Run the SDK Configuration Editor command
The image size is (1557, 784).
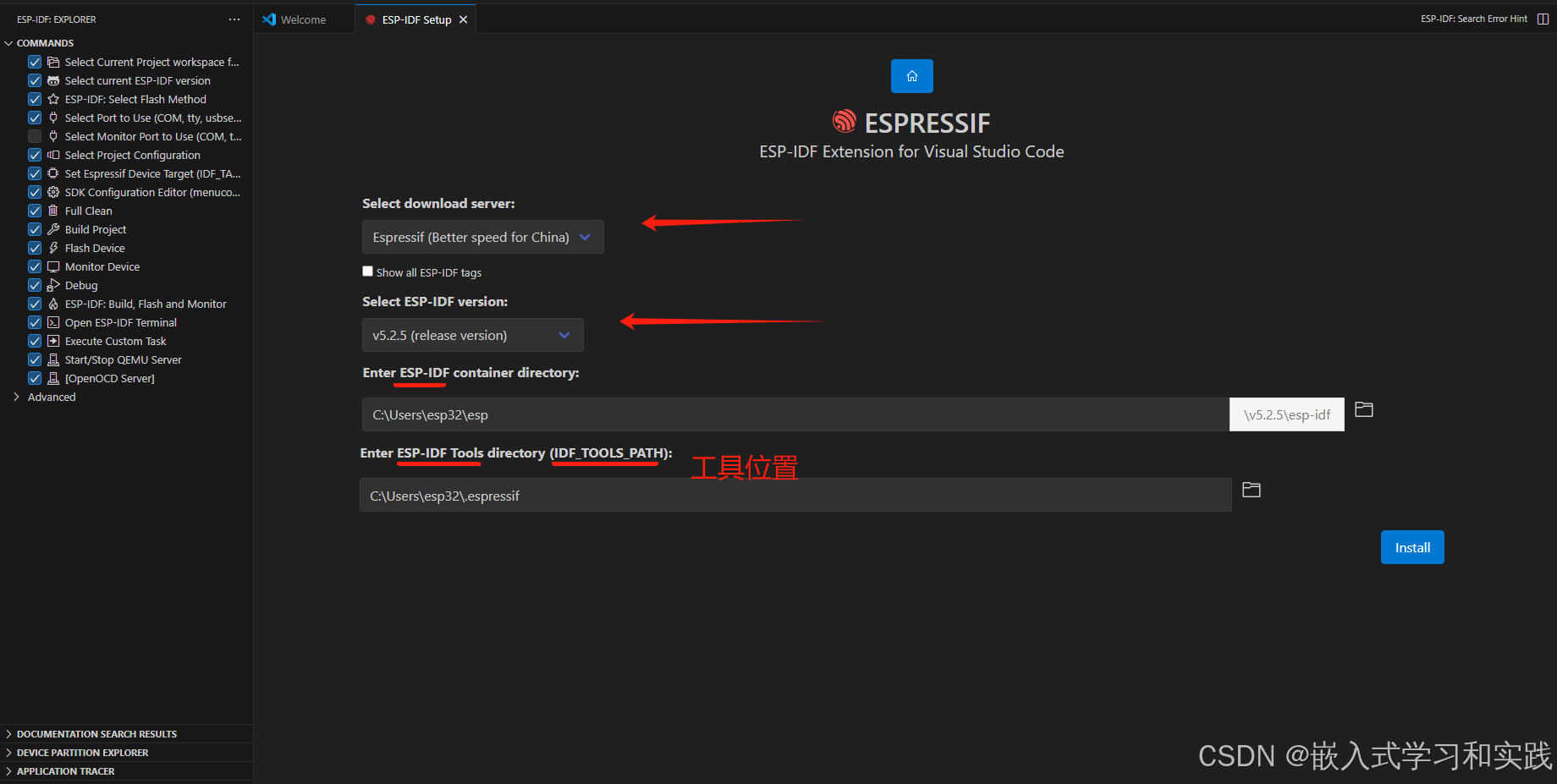click(x=152, y=192)
